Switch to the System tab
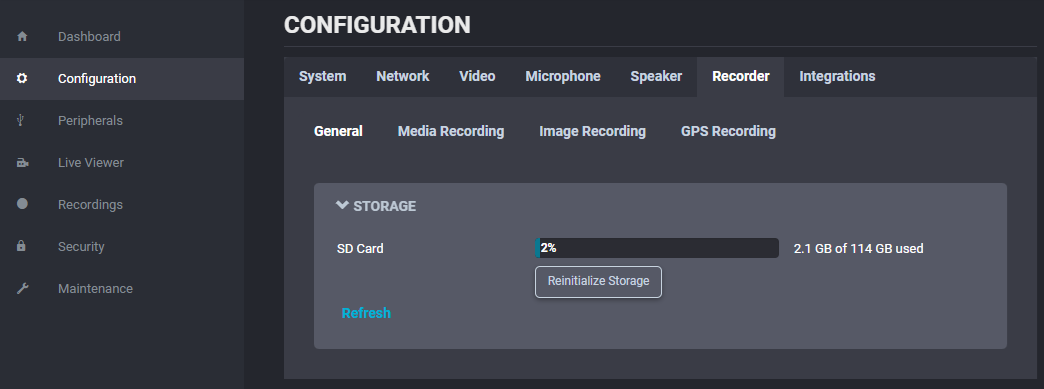The height and width of the screenshot is (389, 1044). click(322, 77)
